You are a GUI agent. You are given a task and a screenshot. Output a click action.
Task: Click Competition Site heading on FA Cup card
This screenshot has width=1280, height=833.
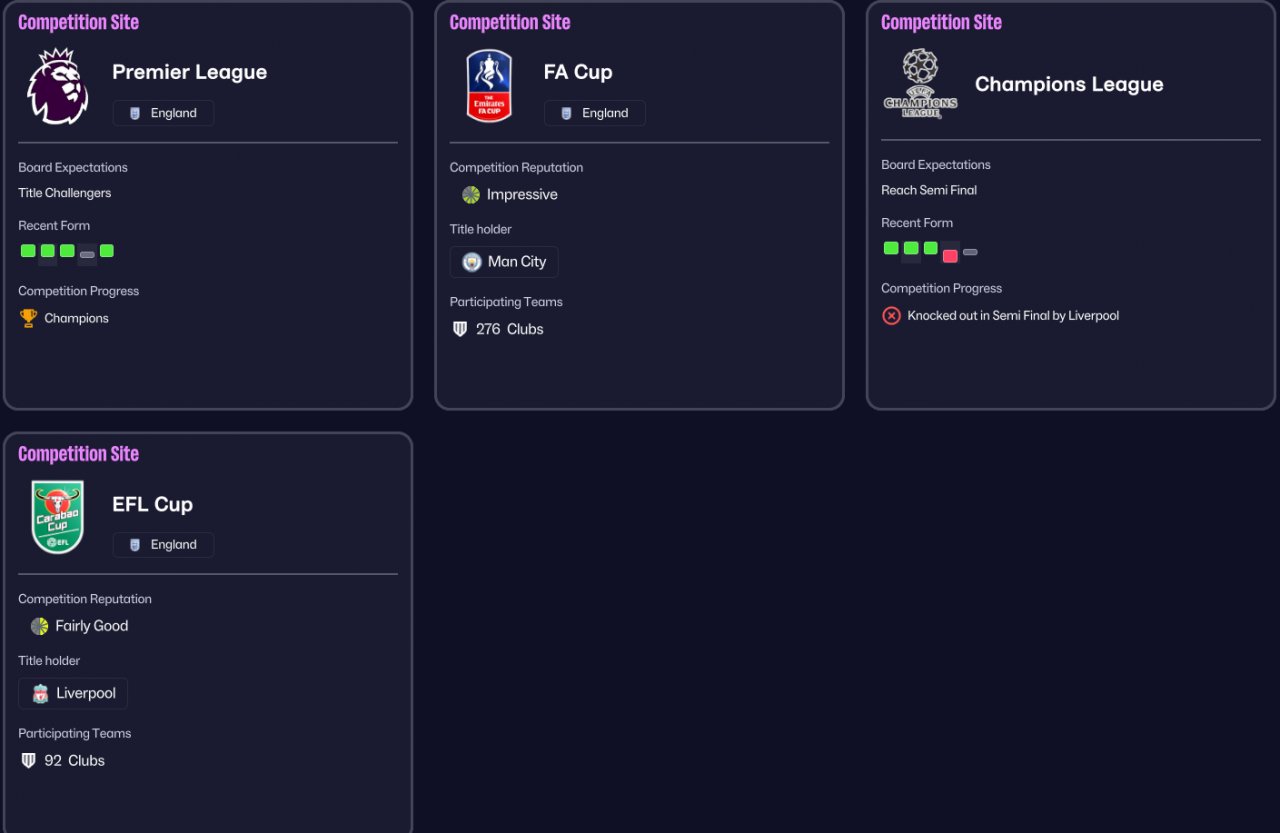pos(510,22)
